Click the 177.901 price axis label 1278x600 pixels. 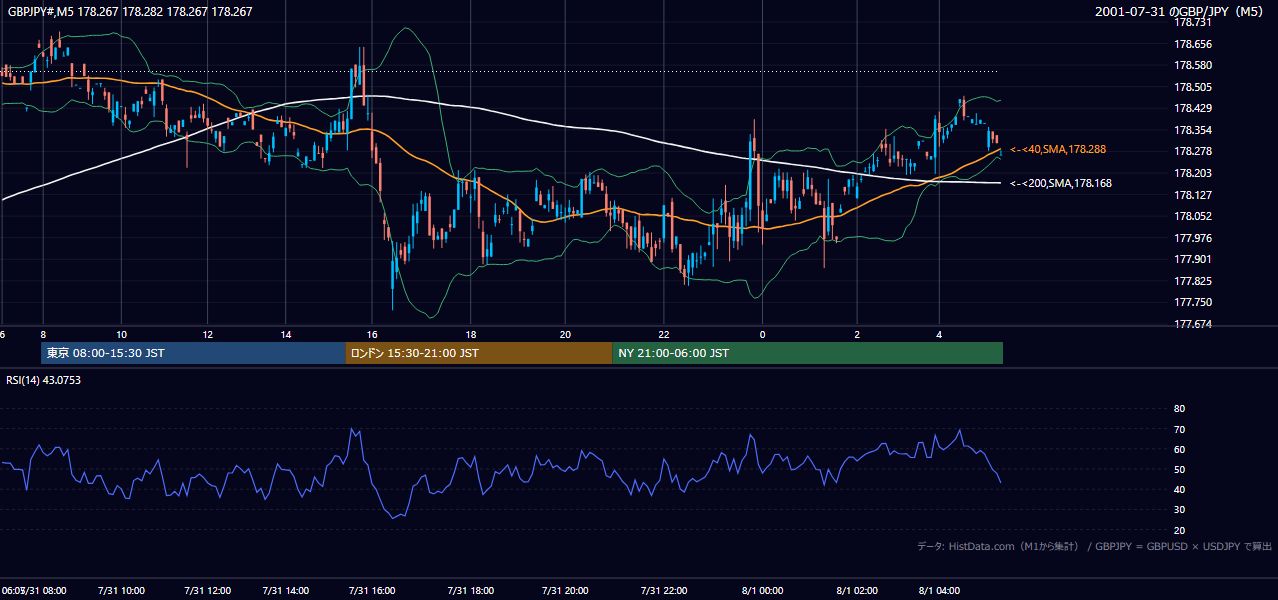pyautogui.click(x=1192, y=259)
